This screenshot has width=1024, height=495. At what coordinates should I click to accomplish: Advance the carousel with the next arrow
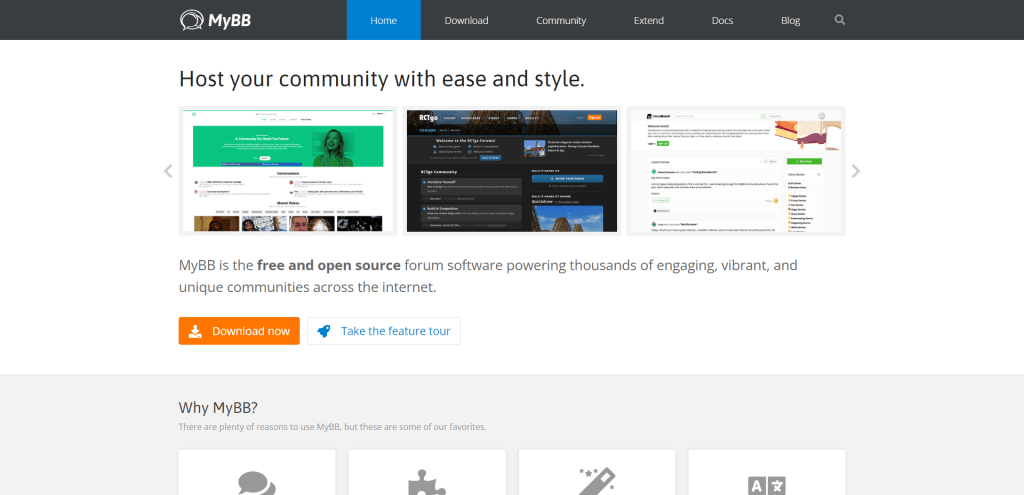pos(856,171)
